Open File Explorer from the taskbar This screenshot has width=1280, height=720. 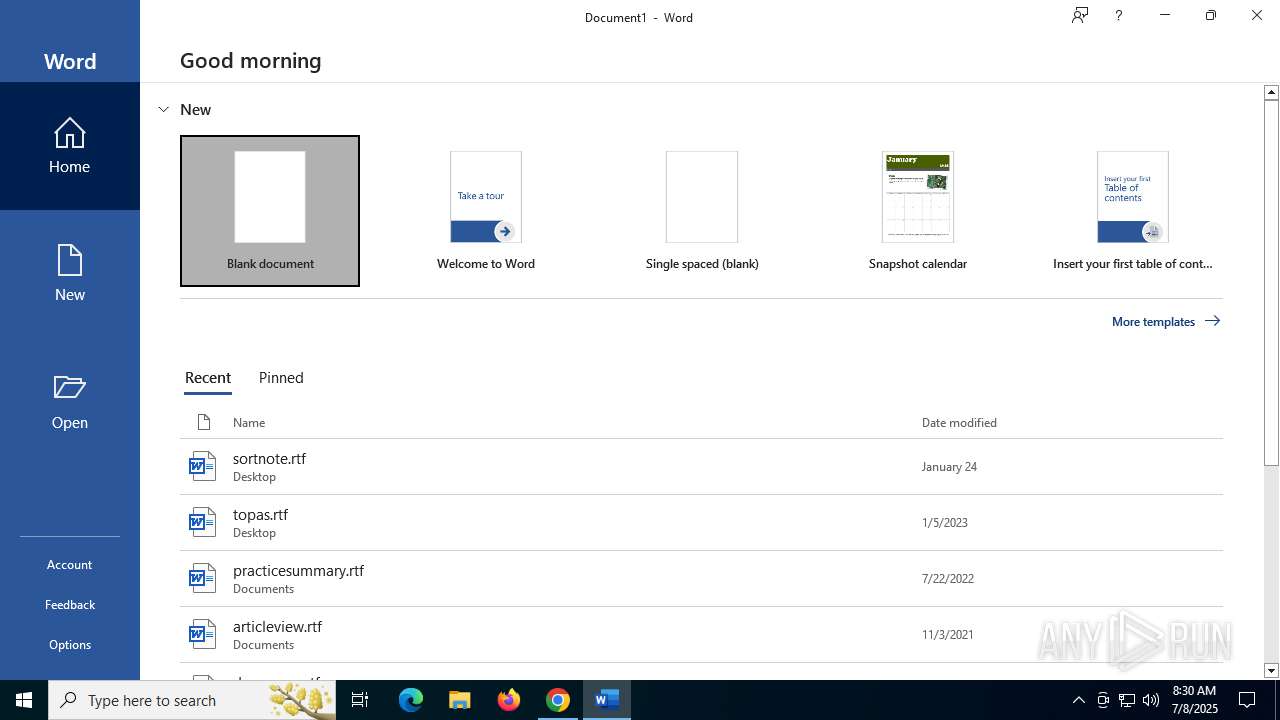tap(460, 700)
